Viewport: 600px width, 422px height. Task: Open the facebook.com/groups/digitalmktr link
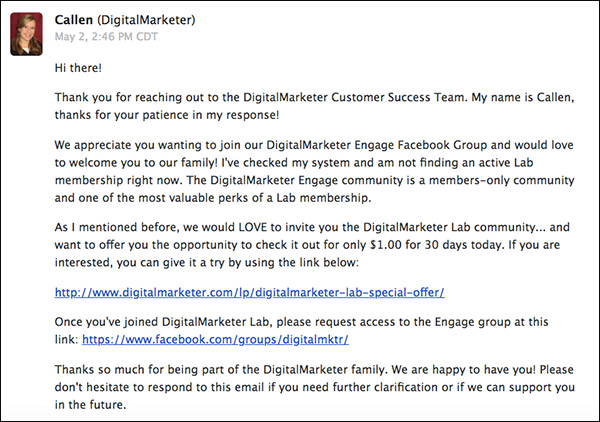pyautogui.click(x=215, y=340)
